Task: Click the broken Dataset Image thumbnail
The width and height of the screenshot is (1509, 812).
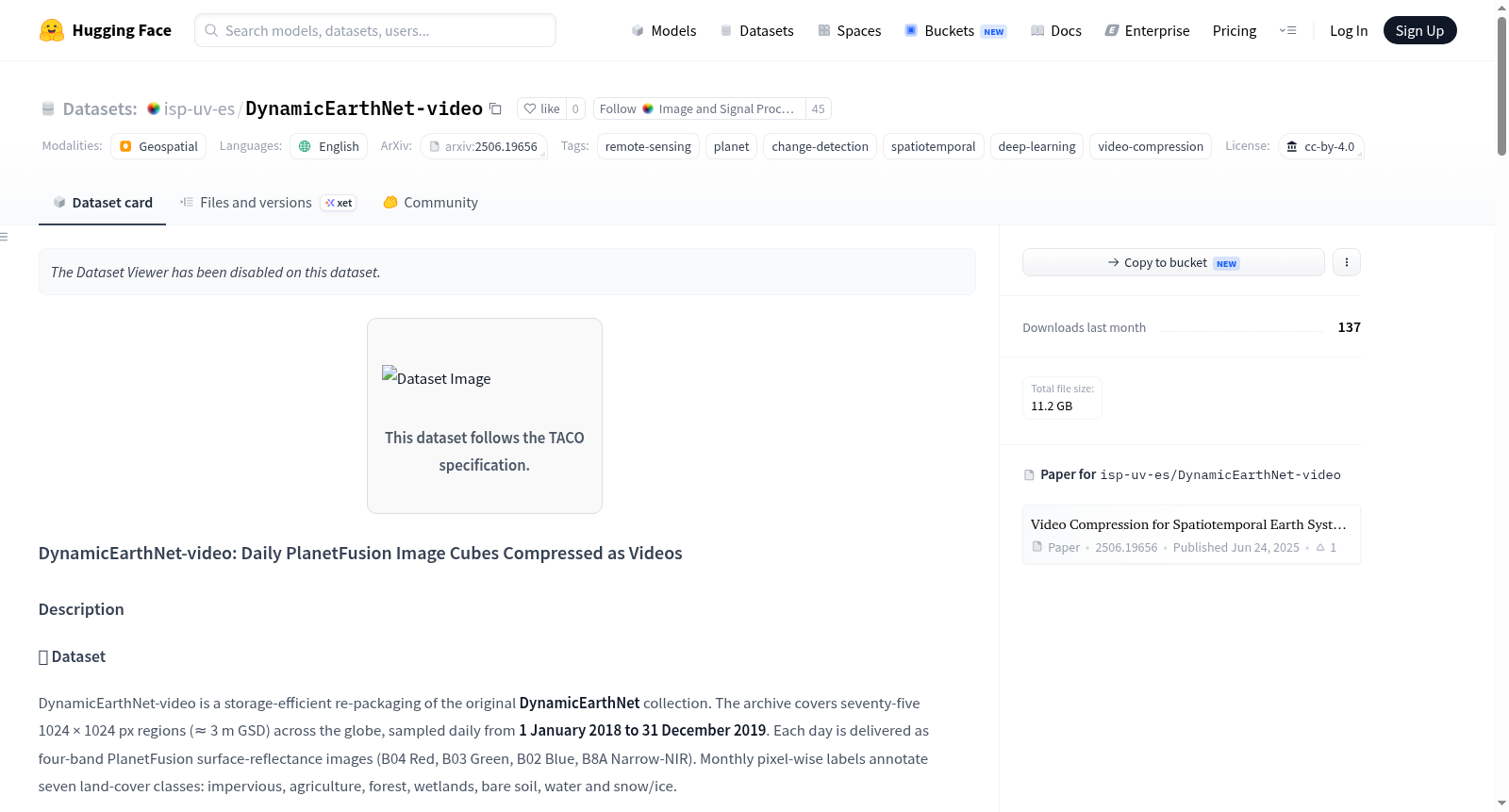Action: [436, 377]
